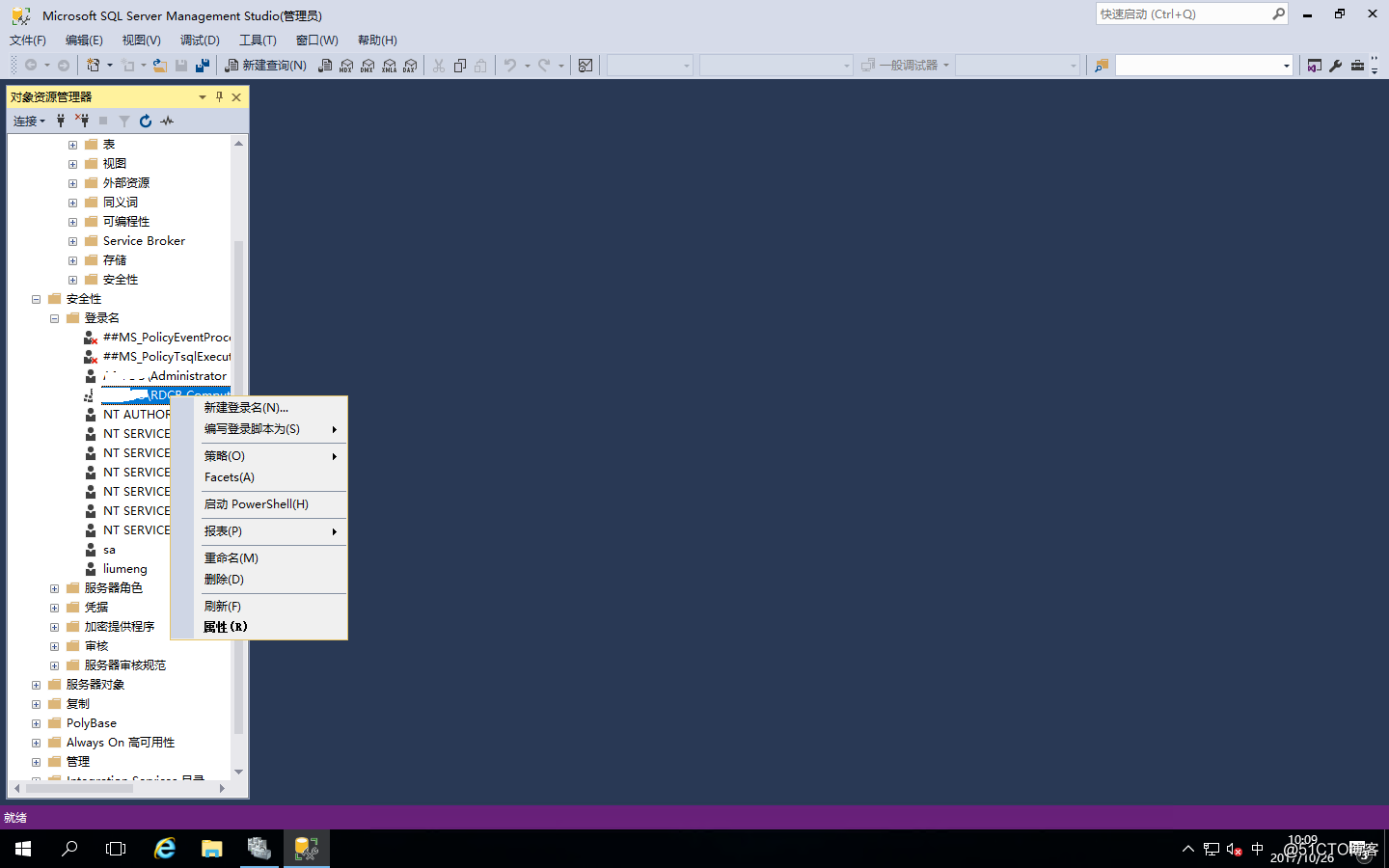Select 重命名(M) in context menu

click(x=259, y=558)
